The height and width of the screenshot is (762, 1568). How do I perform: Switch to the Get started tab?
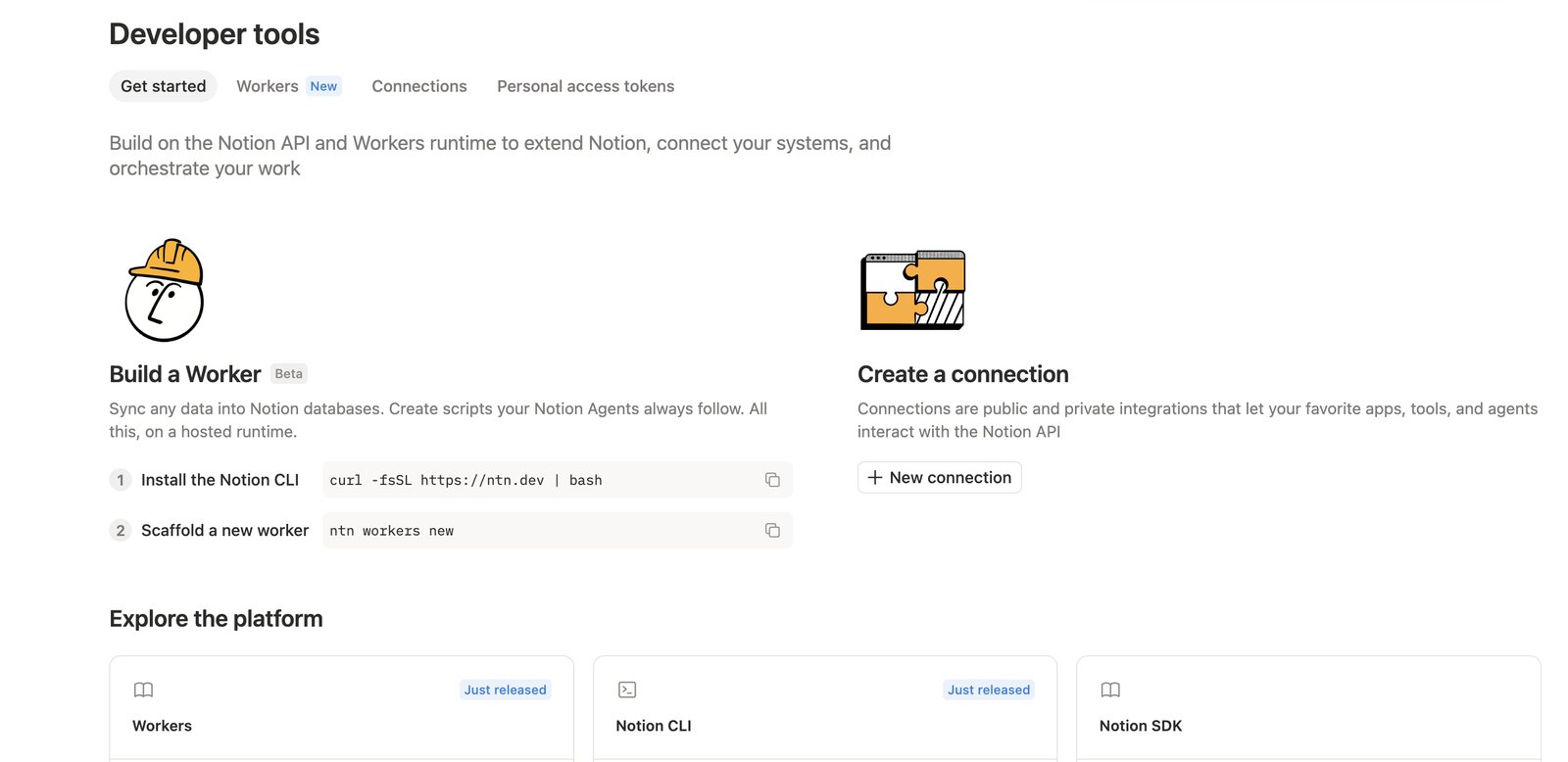[163, 86]
